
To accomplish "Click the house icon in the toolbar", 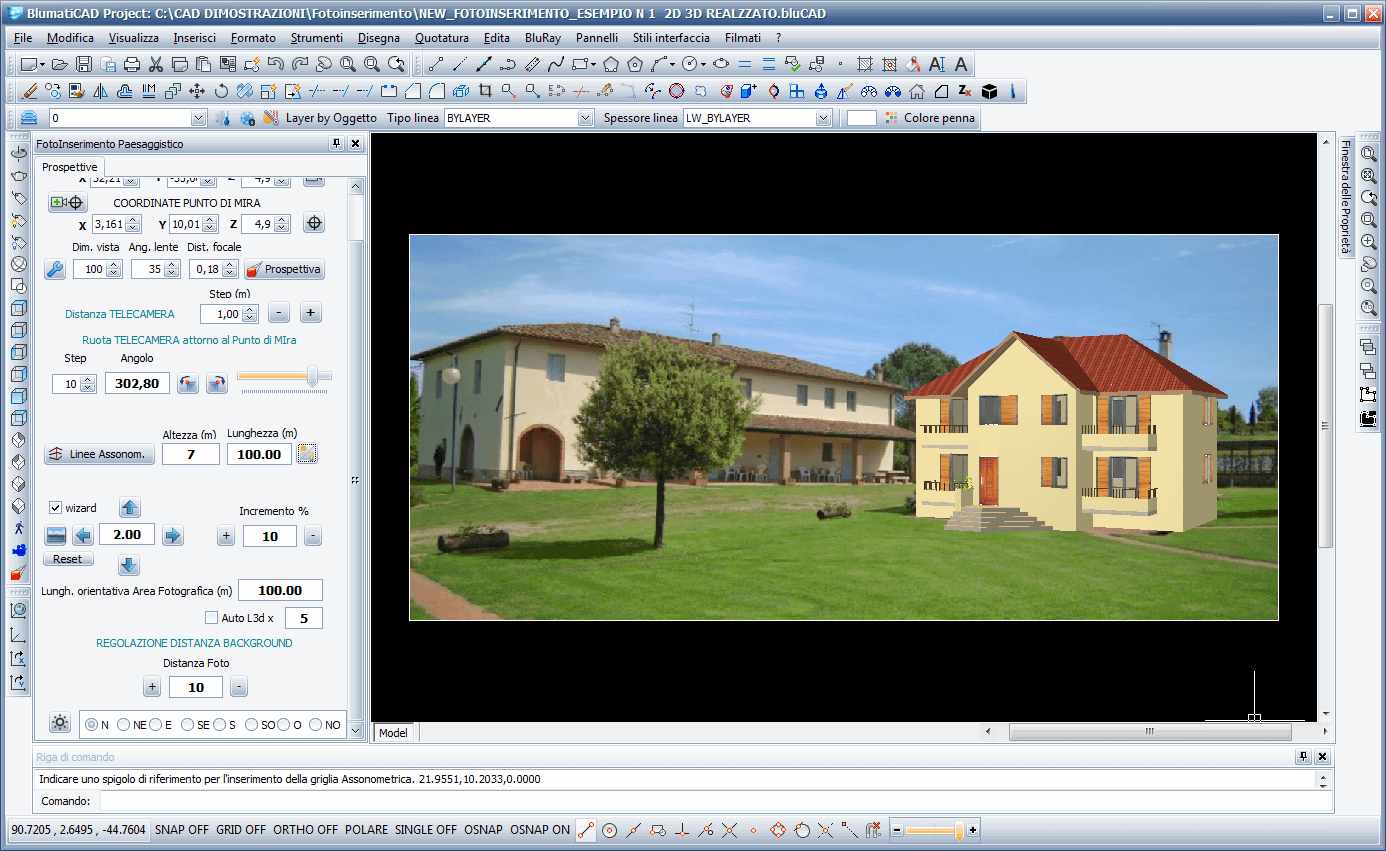I will 917,92.
